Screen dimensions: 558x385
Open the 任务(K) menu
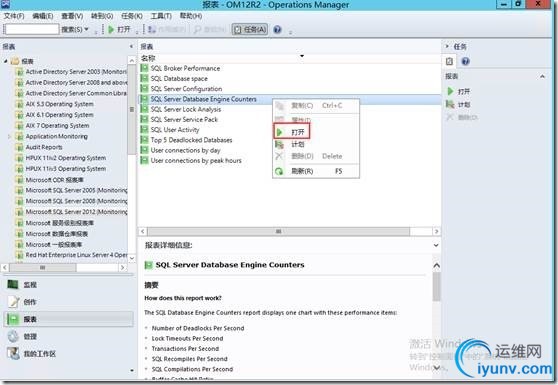pos(132,16)
